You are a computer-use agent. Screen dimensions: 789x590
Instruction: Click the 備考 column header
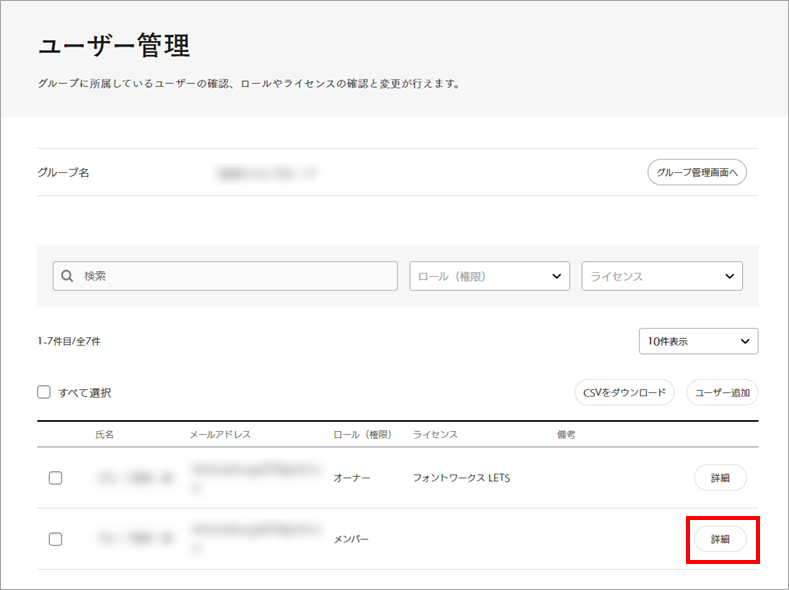coord(566,435)
